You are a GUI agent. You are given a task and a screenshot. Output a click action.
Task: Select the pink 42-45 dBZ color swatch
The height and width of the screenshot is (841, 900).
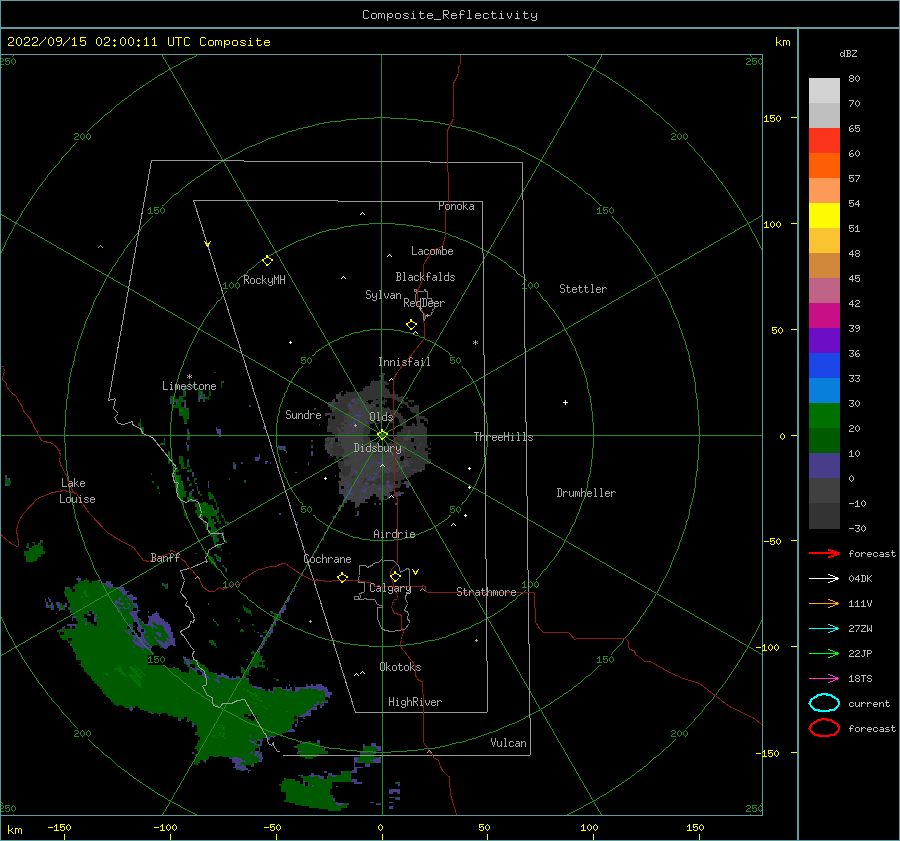pyautogui.click(x=824, y=291)
